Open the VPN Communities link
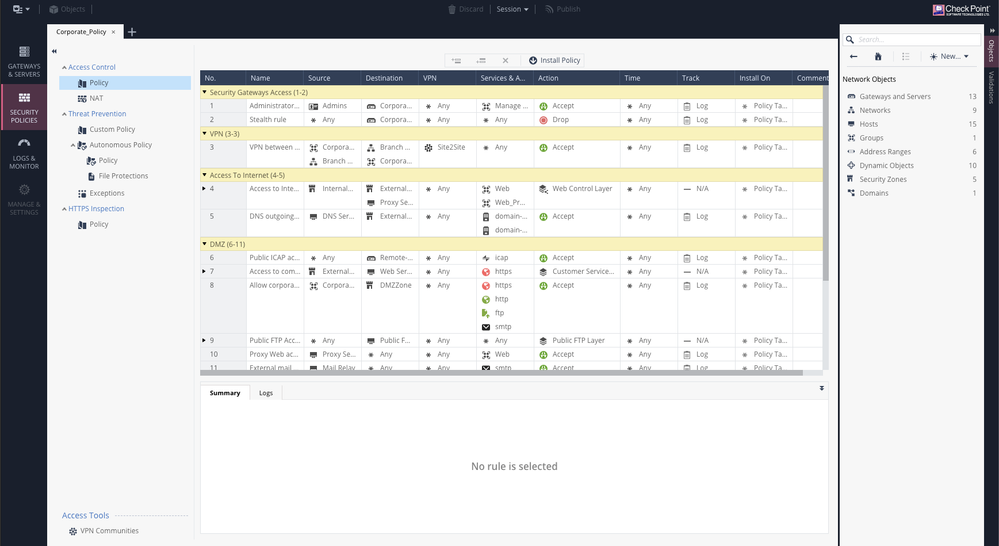This screenshot has height=546, width=999. (109, 531)
